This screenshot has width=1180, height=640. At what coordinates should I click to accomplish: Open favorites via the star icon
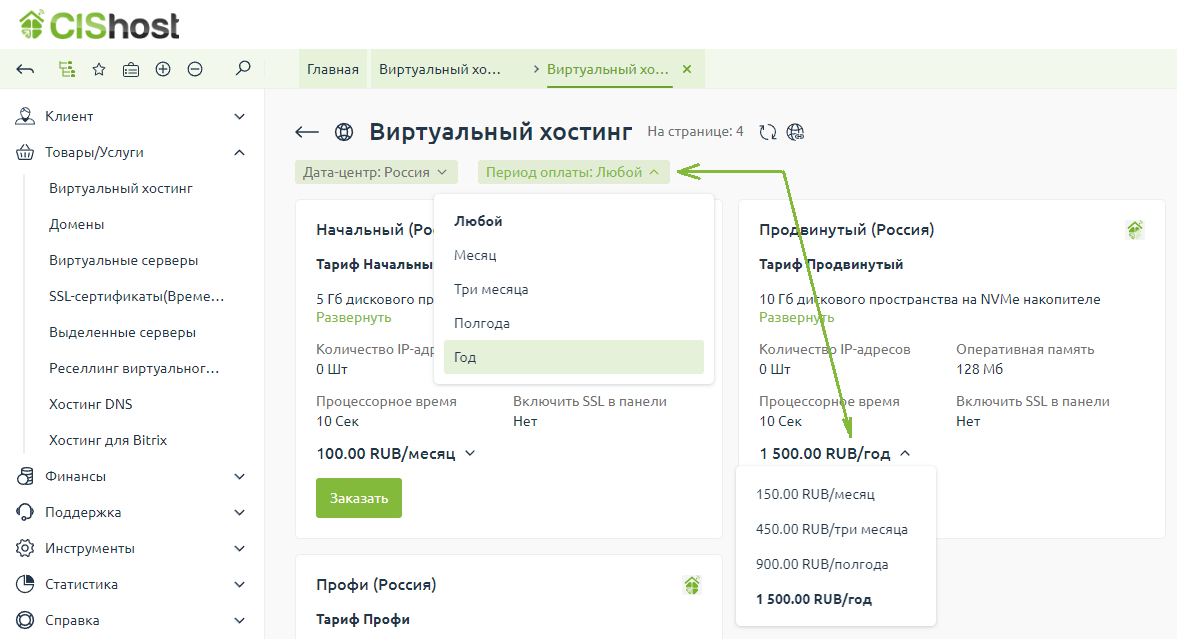99,69
